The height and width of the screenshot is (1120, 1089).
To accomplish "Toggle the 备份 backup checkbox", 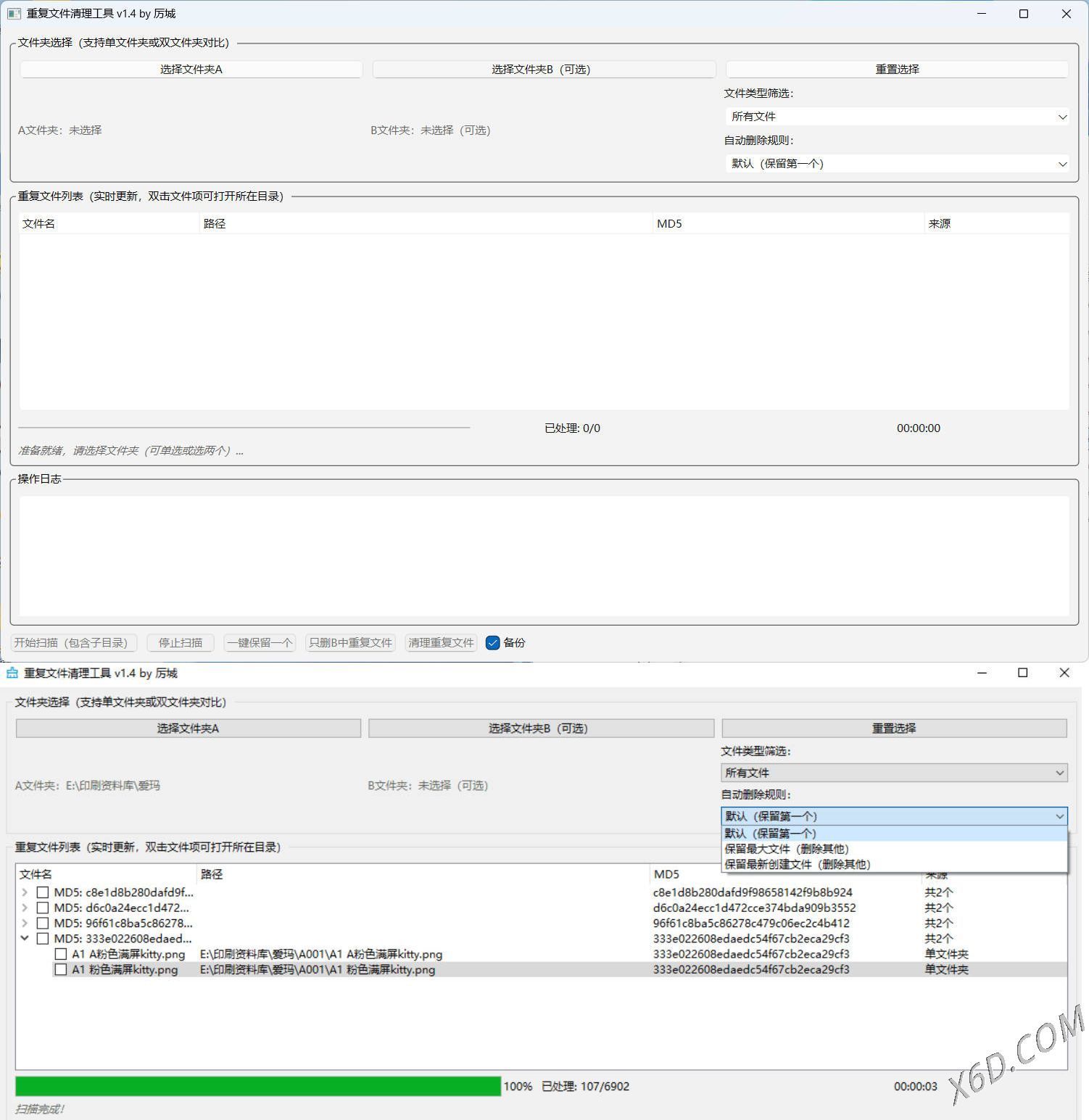I will coord(493,643).
